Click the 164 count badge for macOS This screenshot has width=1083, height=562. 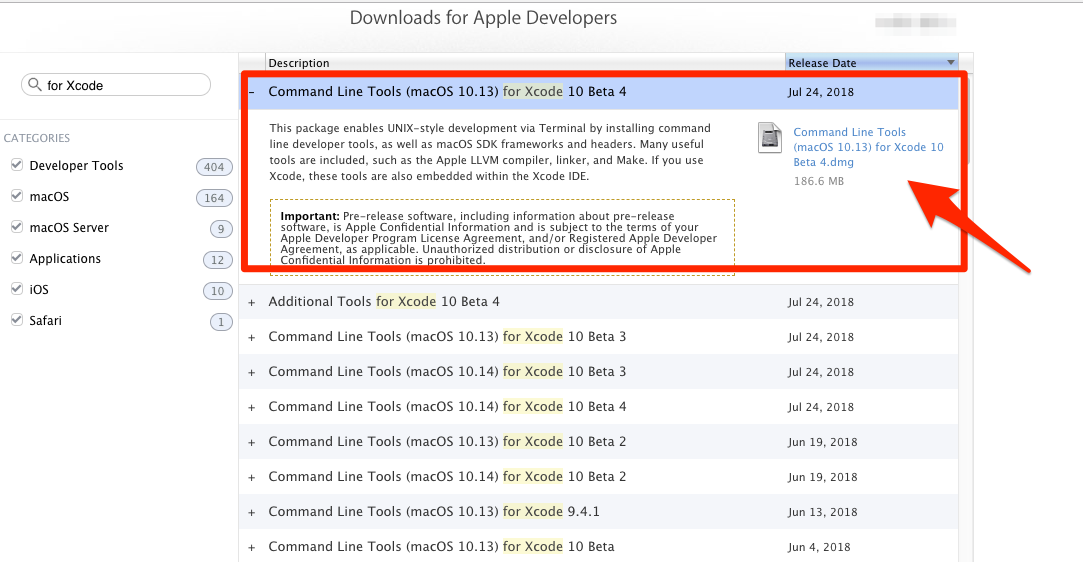214,197
